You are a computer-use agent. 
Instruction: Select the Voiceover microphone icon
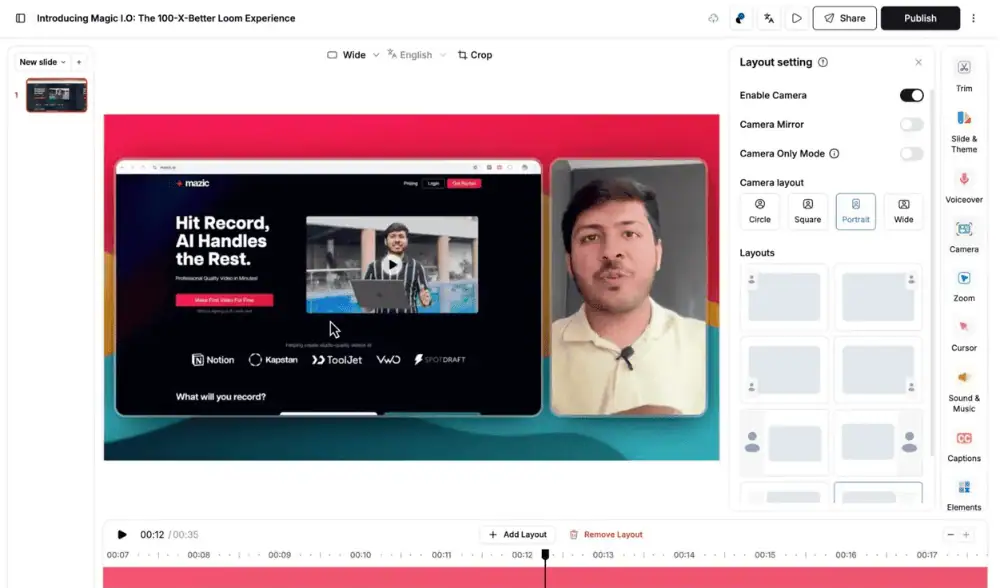click(963, 180)
